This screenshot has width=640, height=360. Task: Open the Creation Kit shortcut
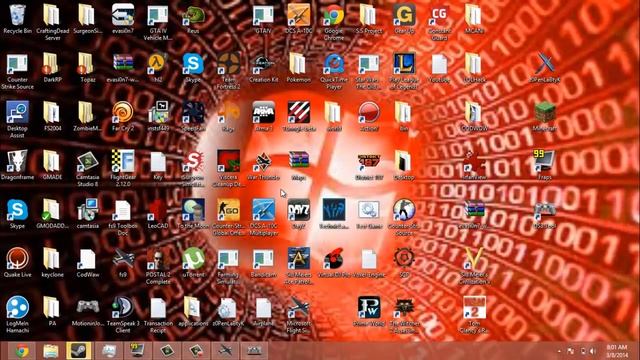[x=263, y=68]
